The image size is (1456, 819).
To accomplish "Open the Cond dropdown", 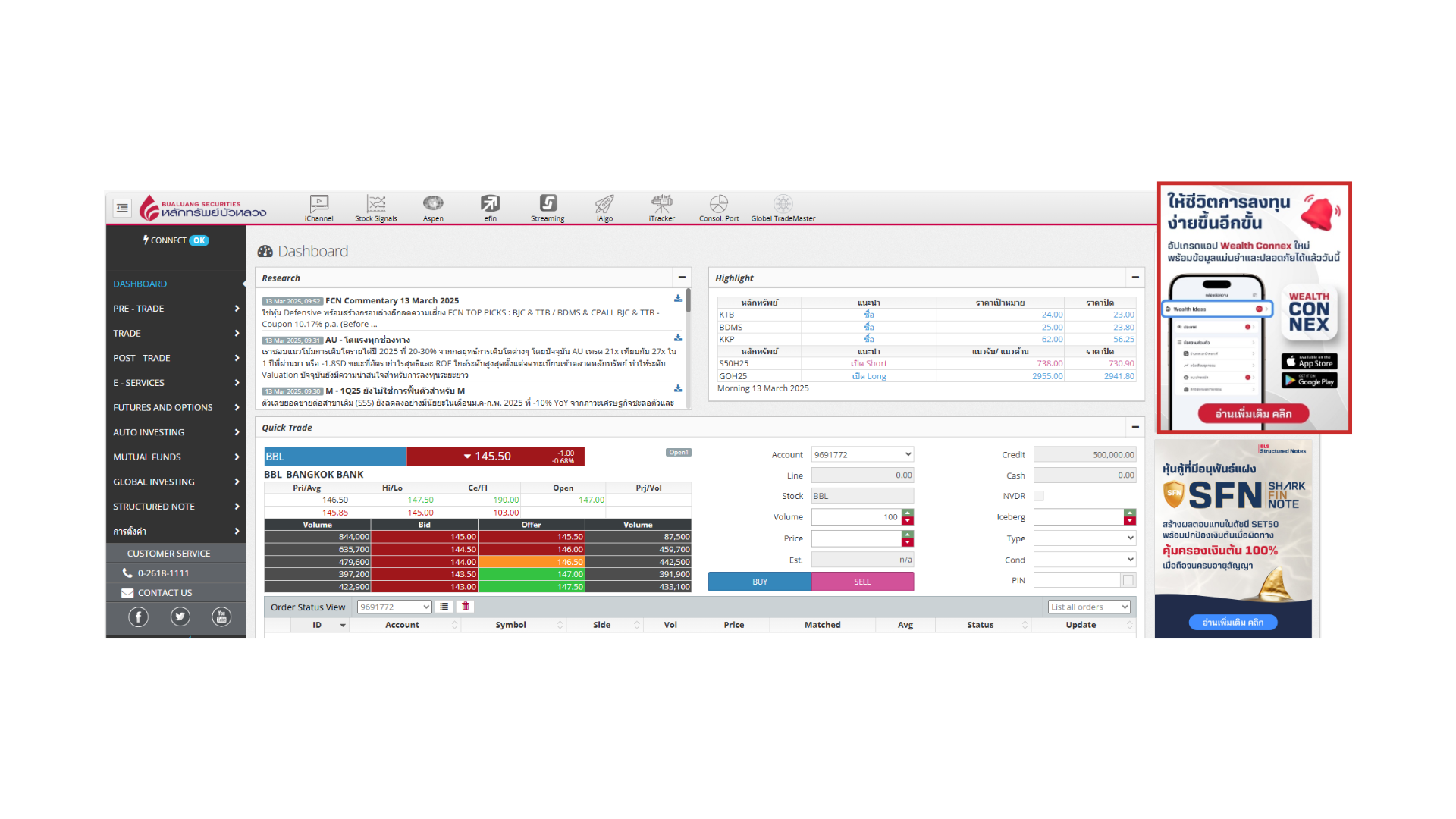I will coord(1084,560).
